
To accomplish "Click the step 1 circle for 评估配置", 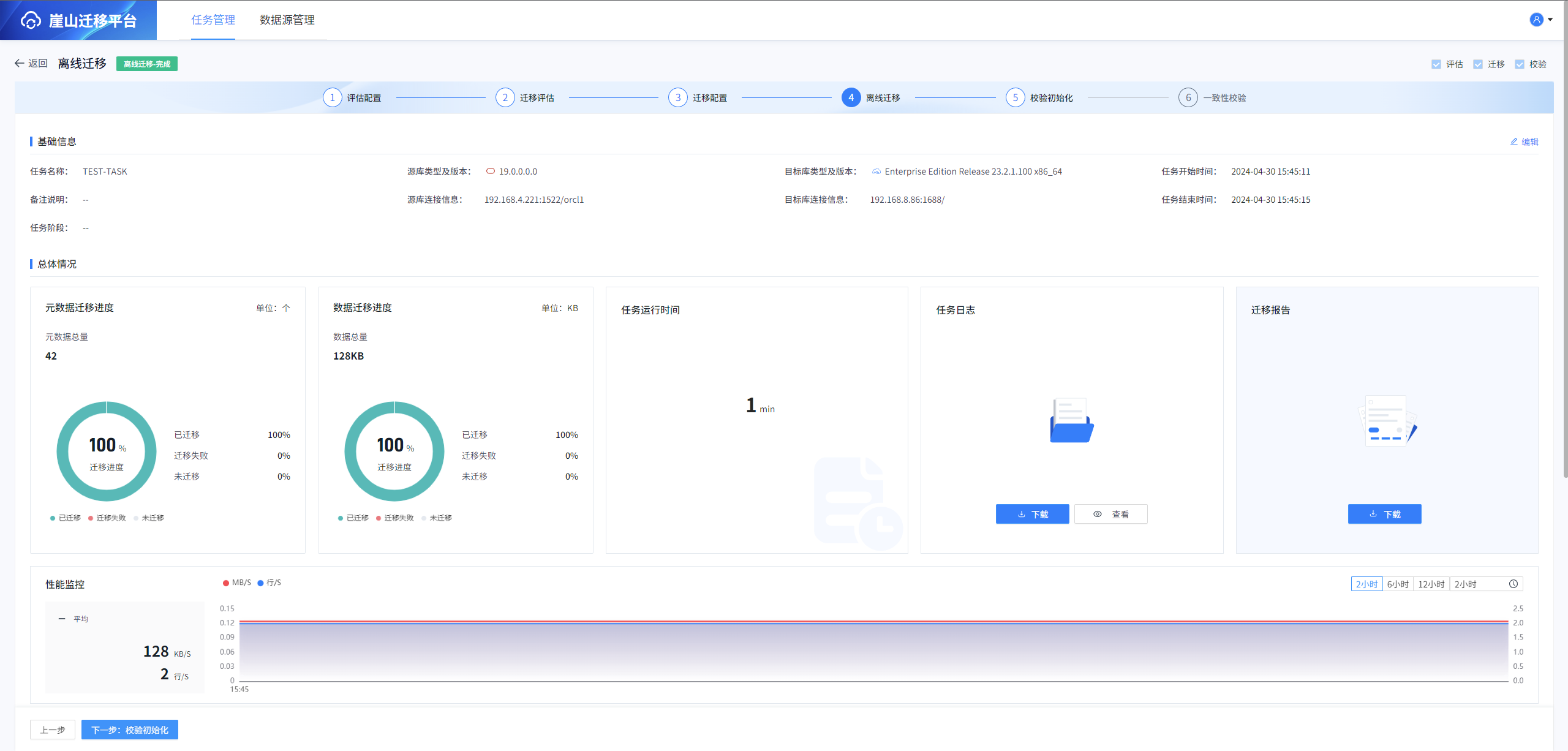I will (x=332, y=97).
